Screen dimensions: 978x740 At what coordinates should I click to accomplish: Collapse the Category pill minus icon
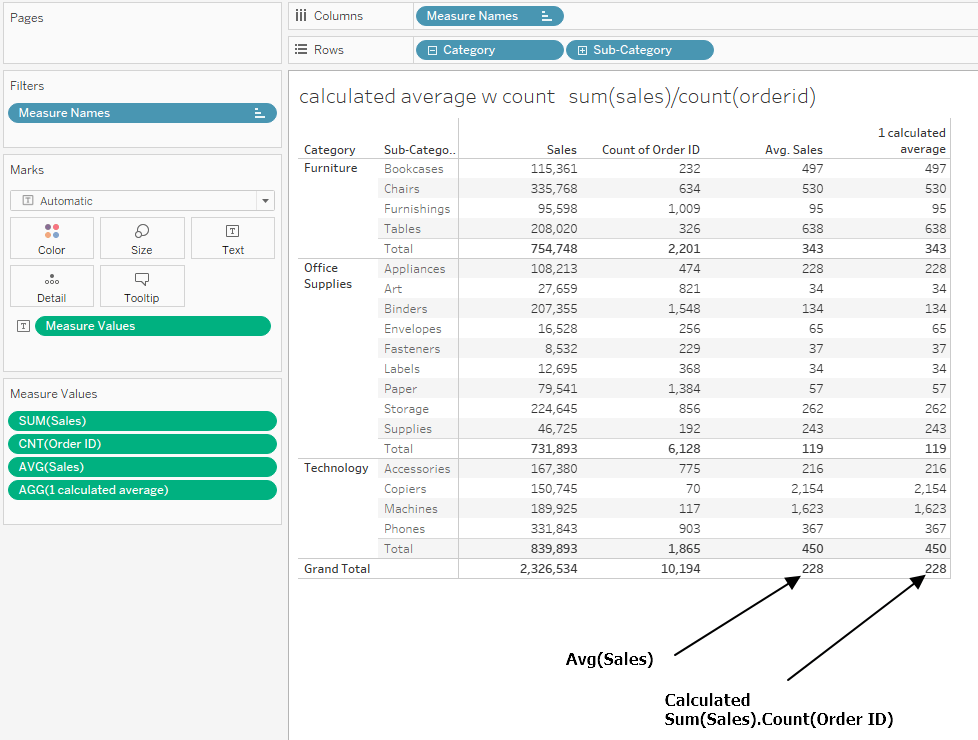[432, 51]
